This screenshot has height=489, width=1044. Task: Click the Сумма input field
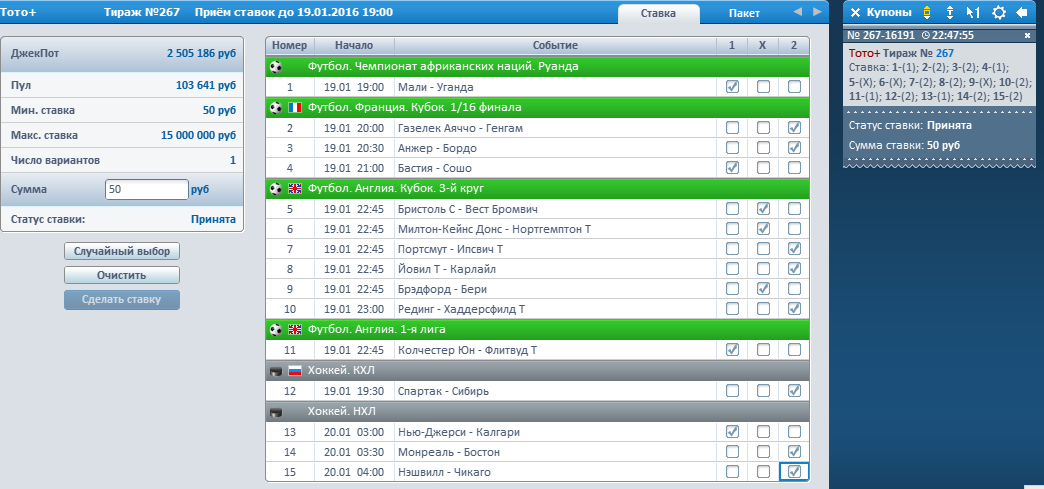click(147, 190)
